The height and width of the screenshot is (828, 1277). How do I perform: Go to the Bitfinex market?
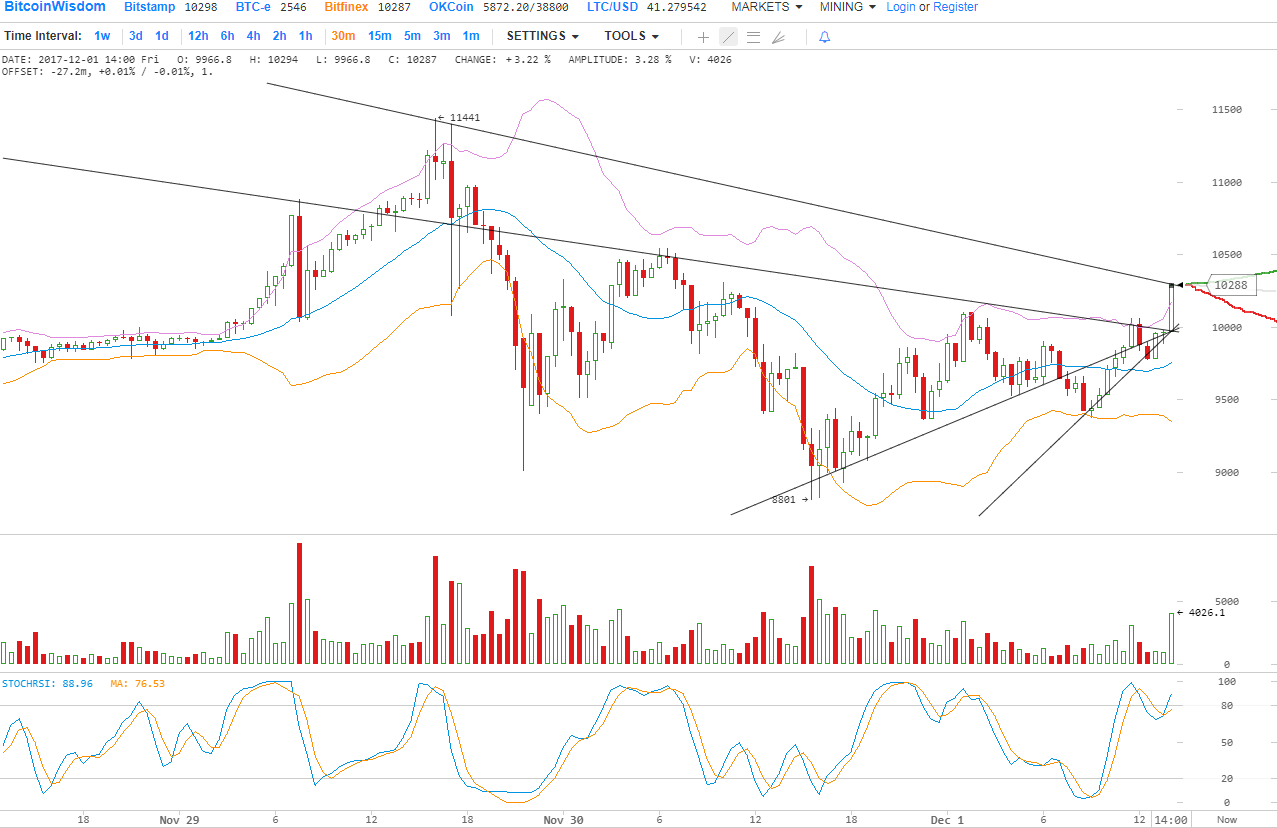(346, 7)
